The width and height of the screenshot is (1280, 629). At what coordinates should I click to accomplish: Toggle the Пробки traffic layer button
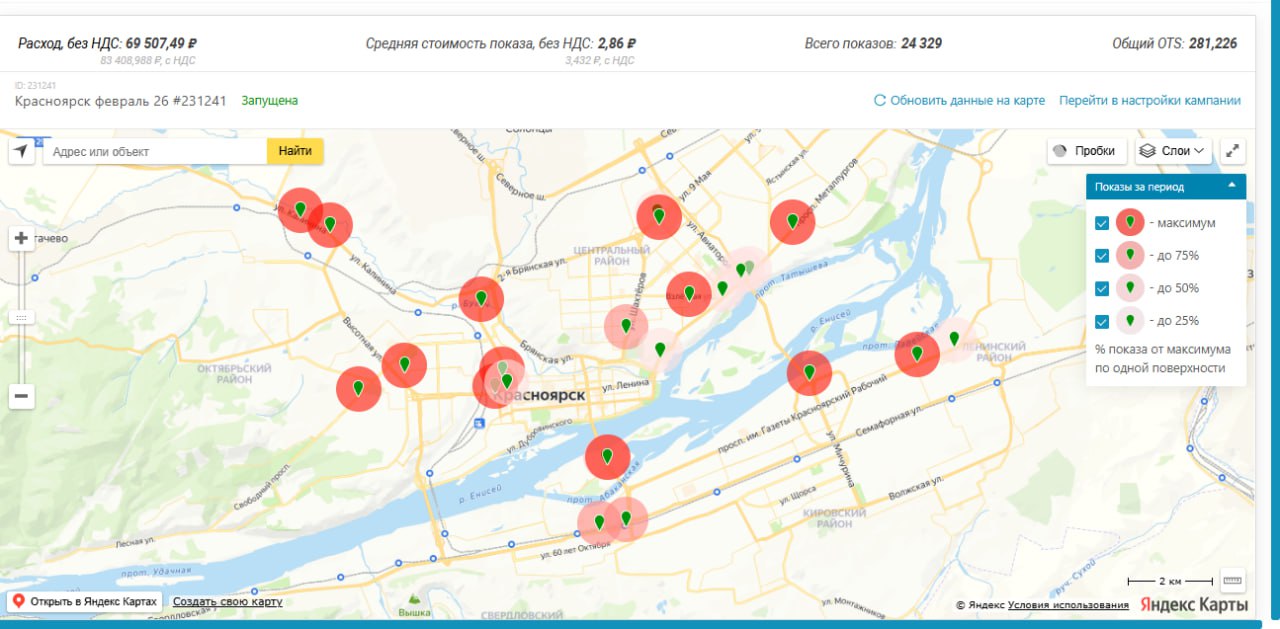(x=1087, y=151)
